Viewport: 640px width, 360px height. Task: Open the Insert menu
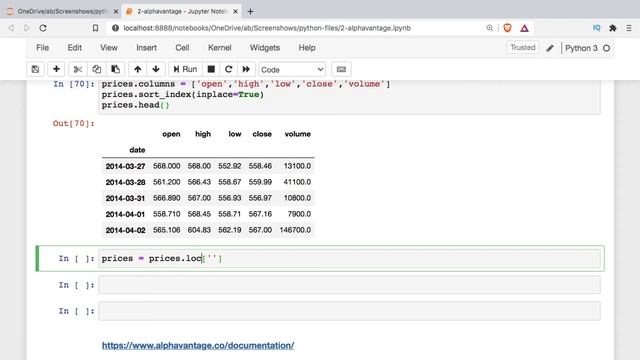[x=146, y=48]
